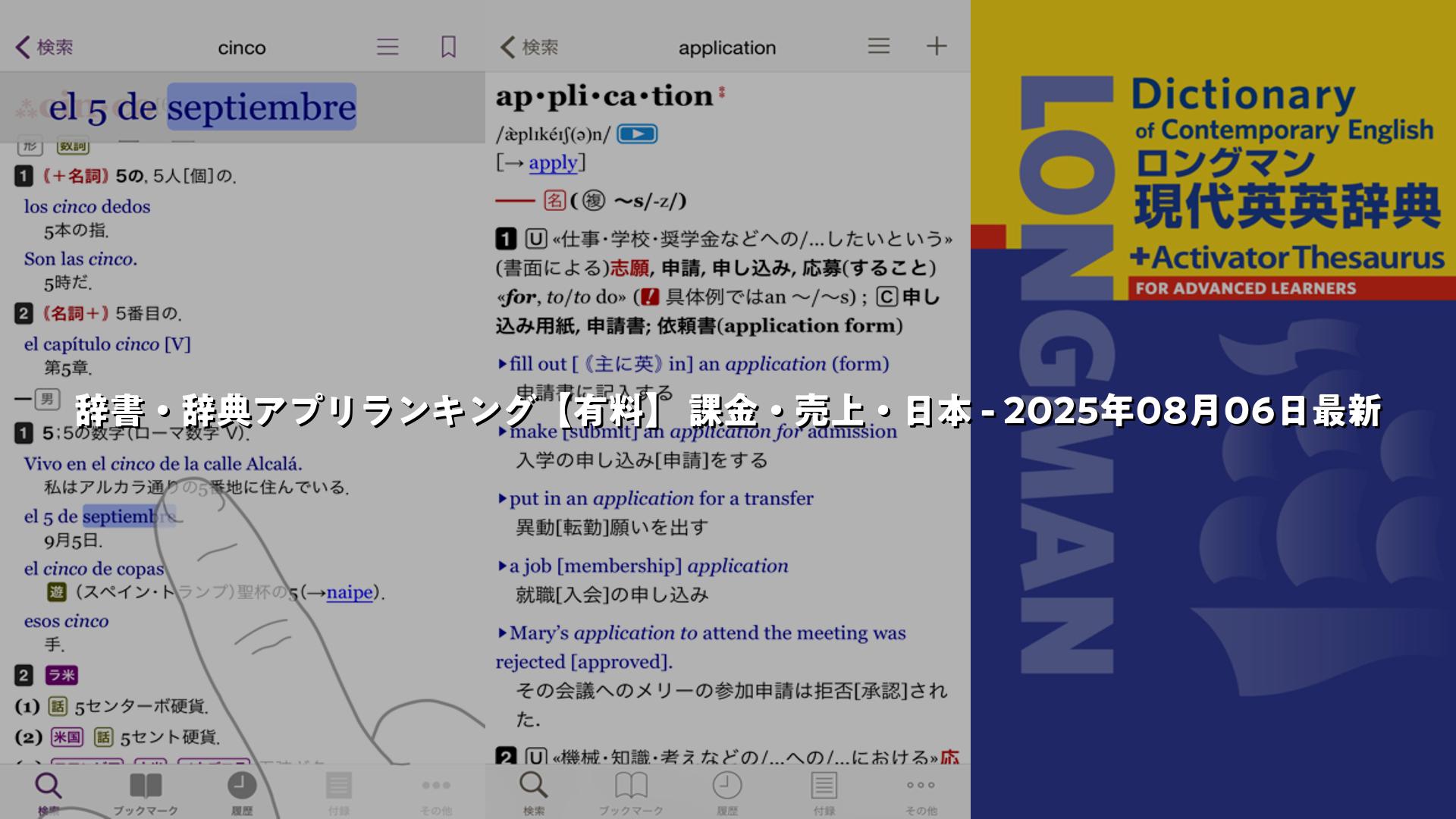Tap example 'el capítulo cinco [V]'
The width and height of the screenshot is (1456, 819).
107,344
